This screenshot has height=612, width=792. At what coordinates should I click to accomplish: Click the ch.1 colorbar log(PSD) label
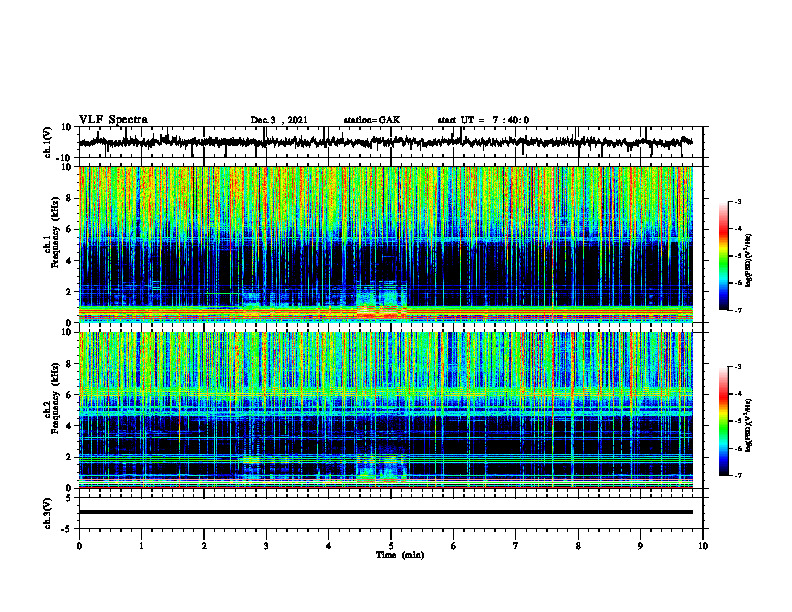748,260
